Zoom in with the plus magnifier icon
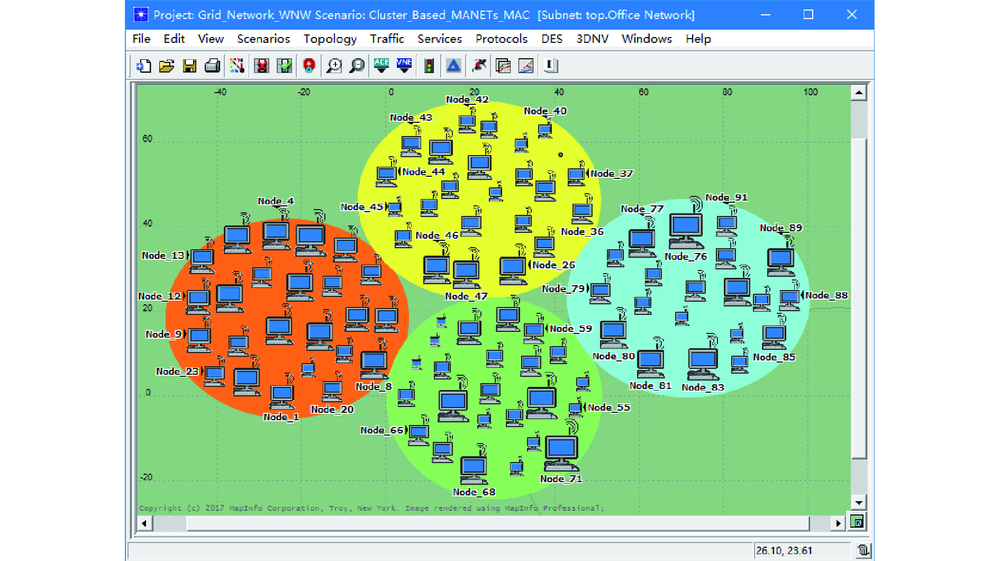Viewport: 1000px width, 561px height. point(334,66)
